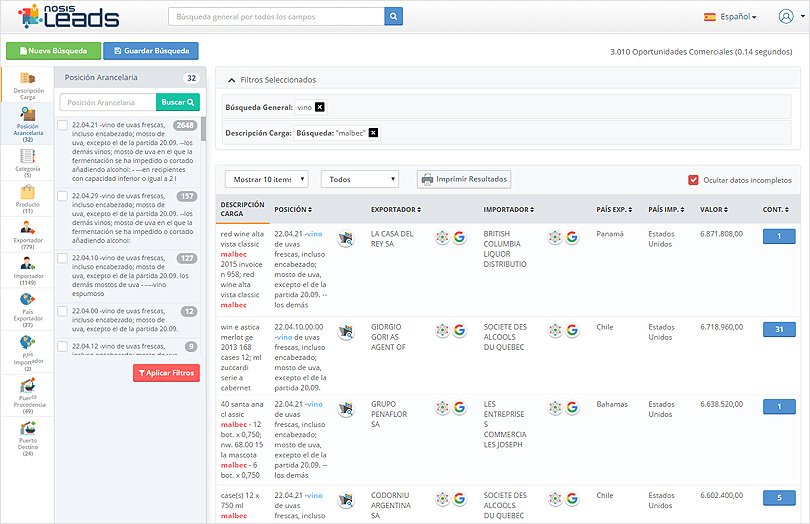
Task: Click network icon next to BRITISH COLUMBIA LIQUOR
Action: click(x=555, y=237)
